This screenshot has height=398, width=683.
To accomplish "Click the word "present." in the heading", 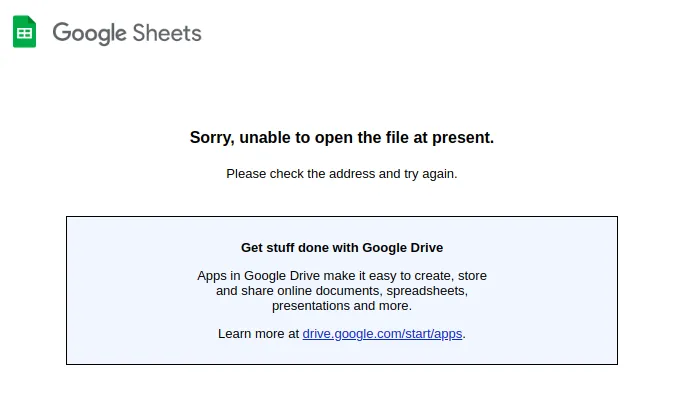I will click(x=463, y=138).
